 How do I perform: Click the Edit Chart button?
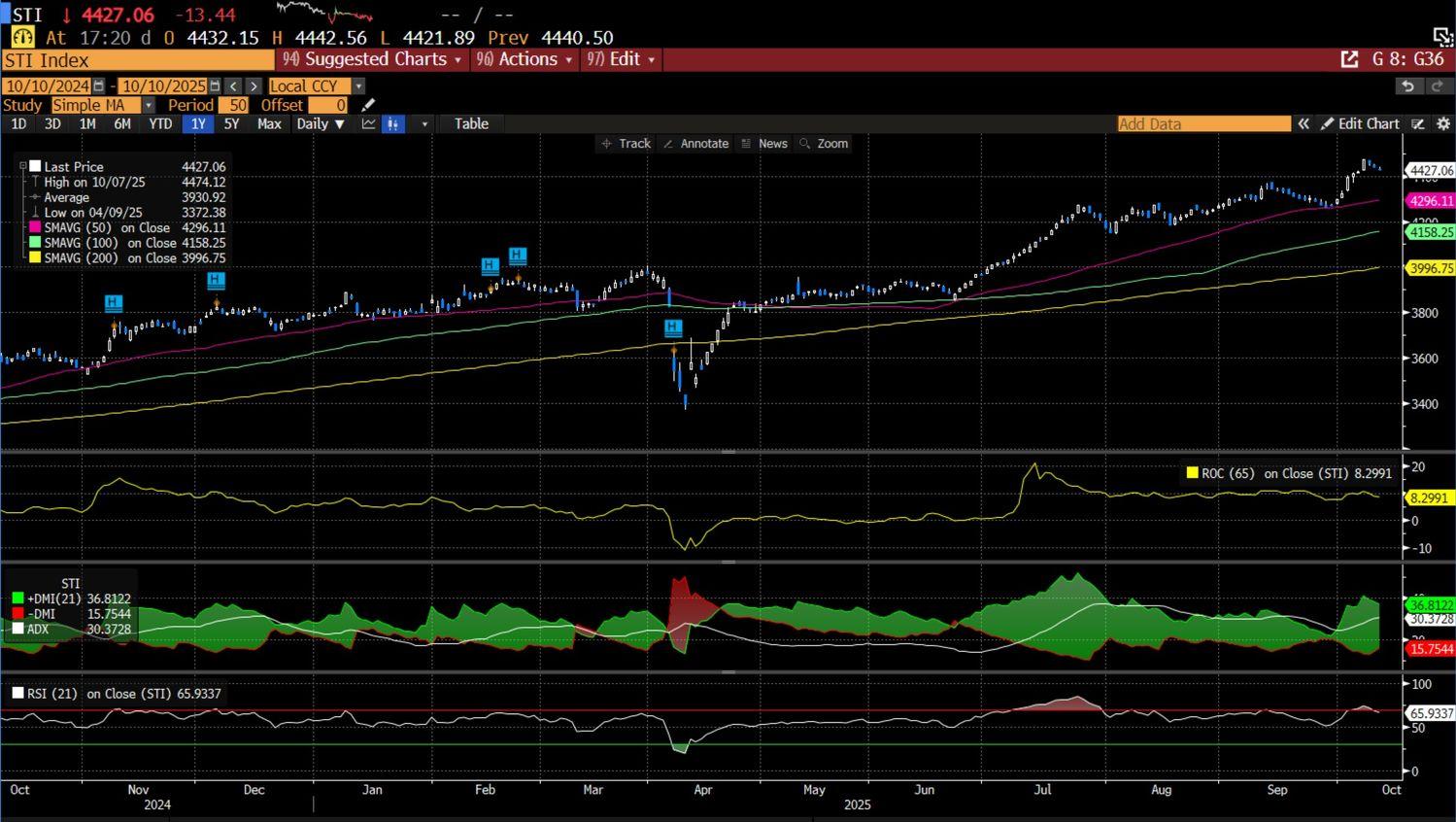[x=1360, y=123]
